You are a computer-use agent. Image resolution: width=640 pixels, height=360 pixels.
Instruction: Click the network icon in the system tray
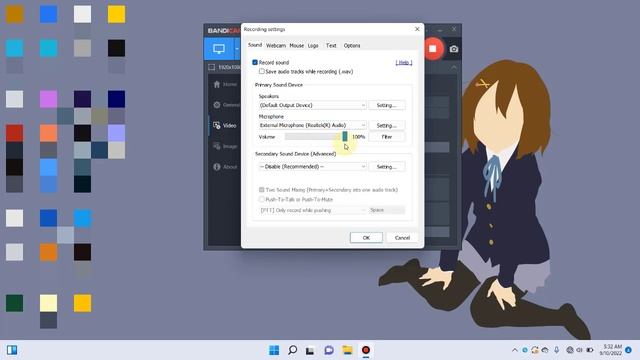pos(570,350)
